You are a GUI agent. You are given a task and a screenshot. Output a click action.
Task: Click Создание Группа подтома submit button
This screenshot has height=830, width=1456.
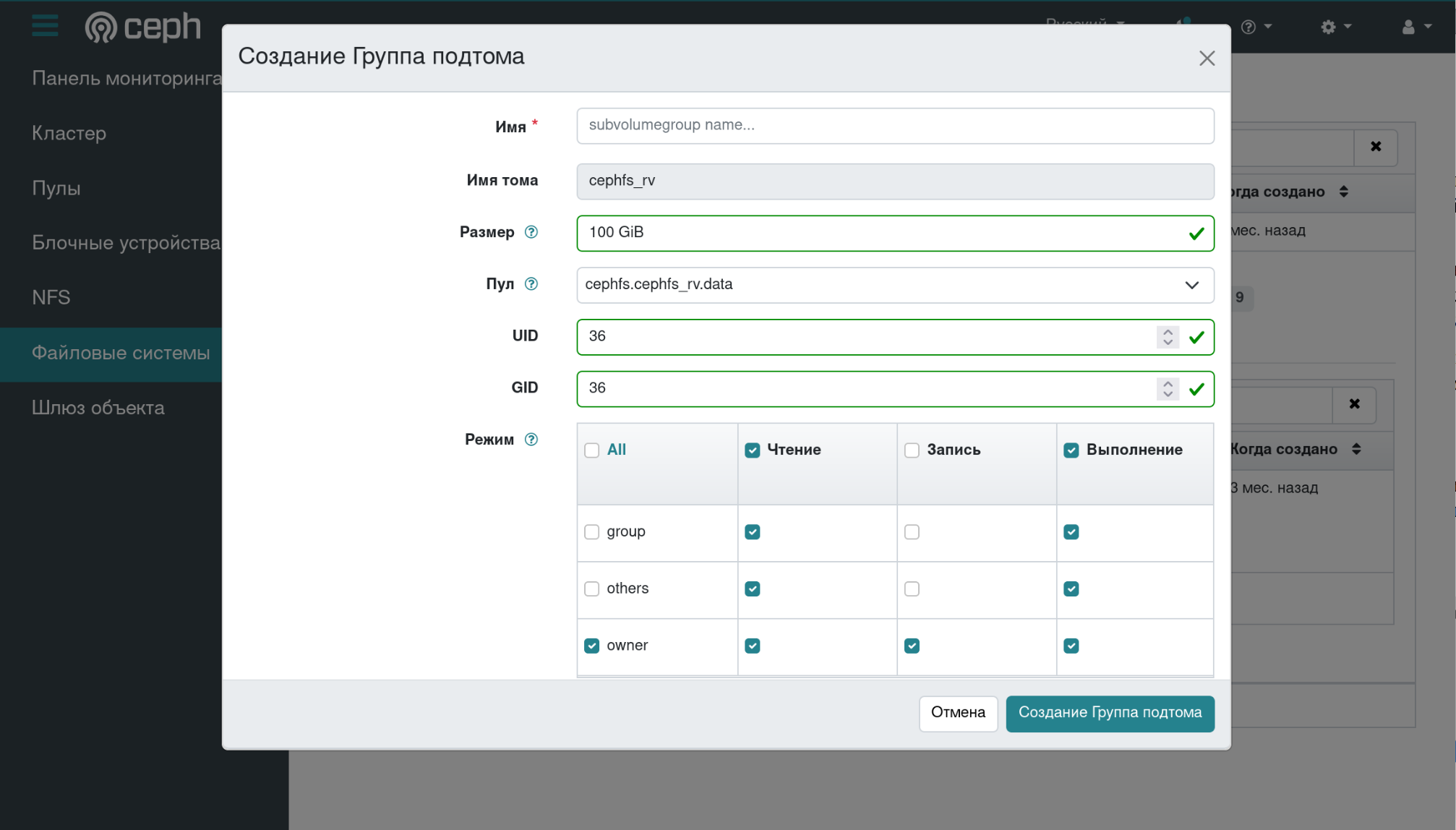(1109, 713)
